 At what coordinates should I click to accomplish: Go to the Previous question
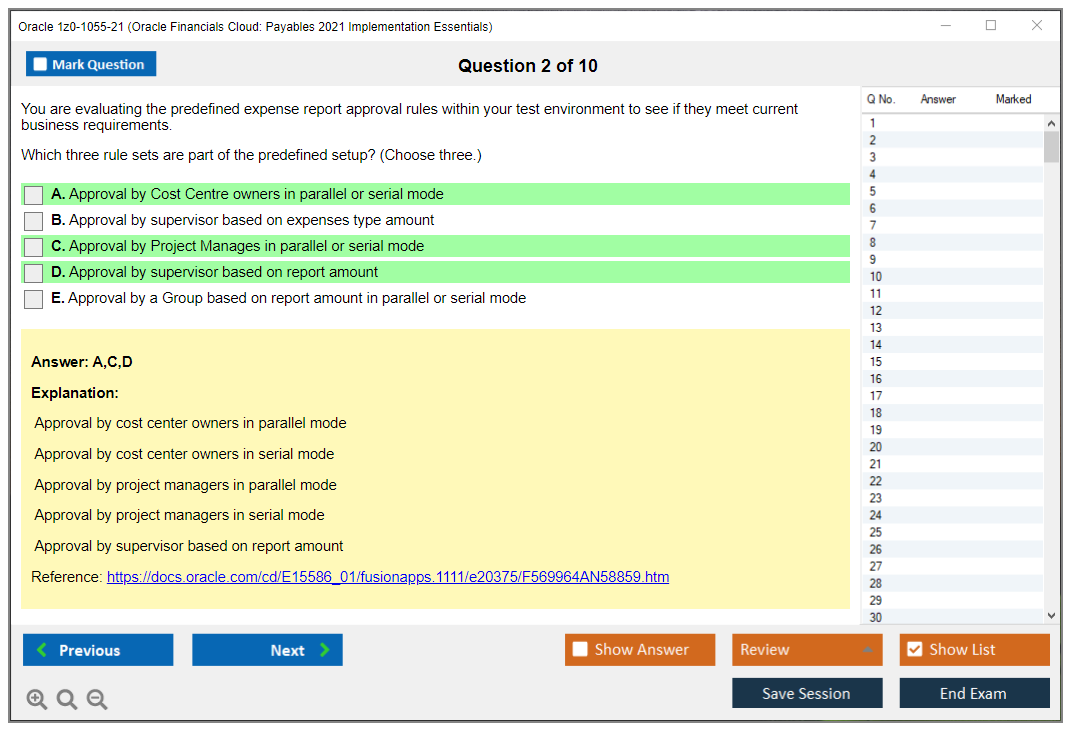98,649
